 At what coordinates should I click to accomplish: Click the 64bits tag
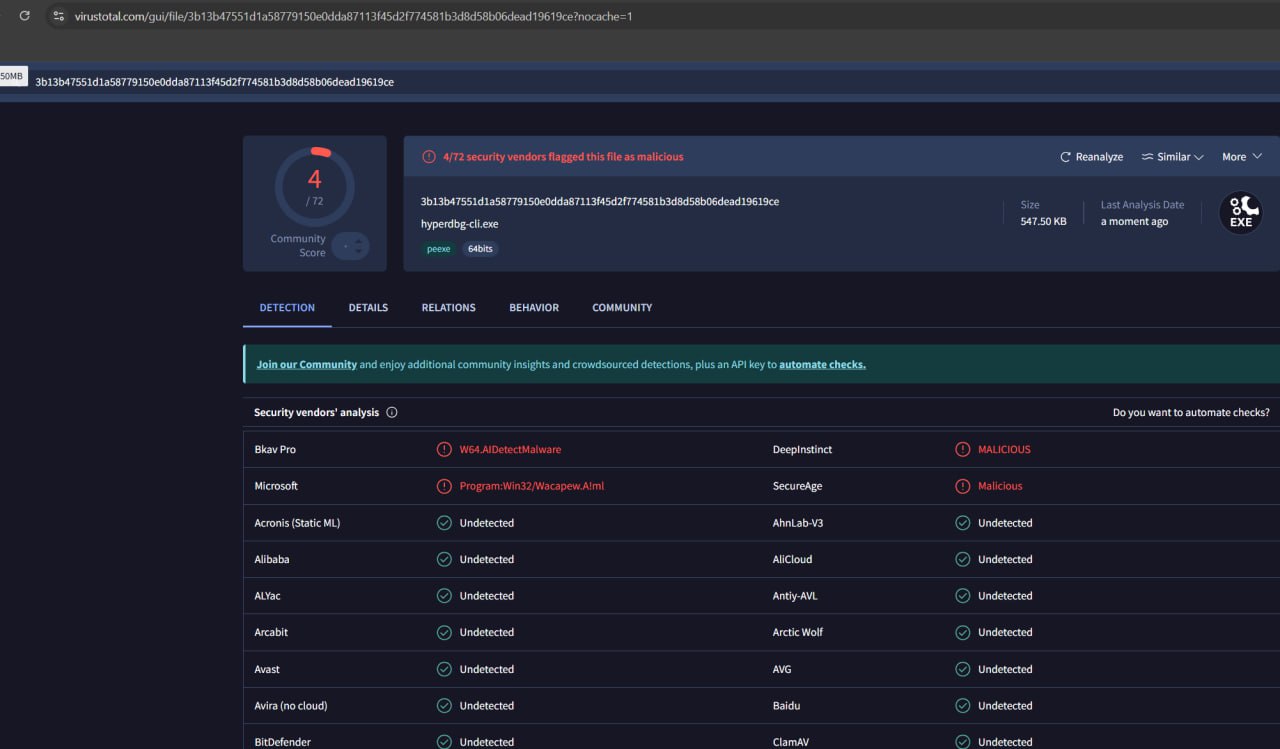480,249
